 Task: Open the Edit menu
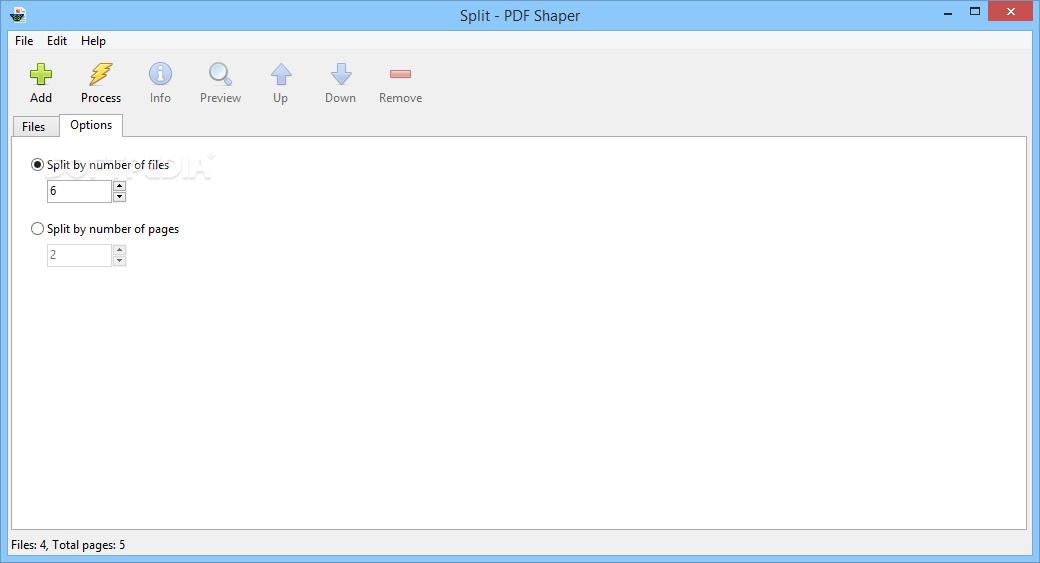point(56,40)
